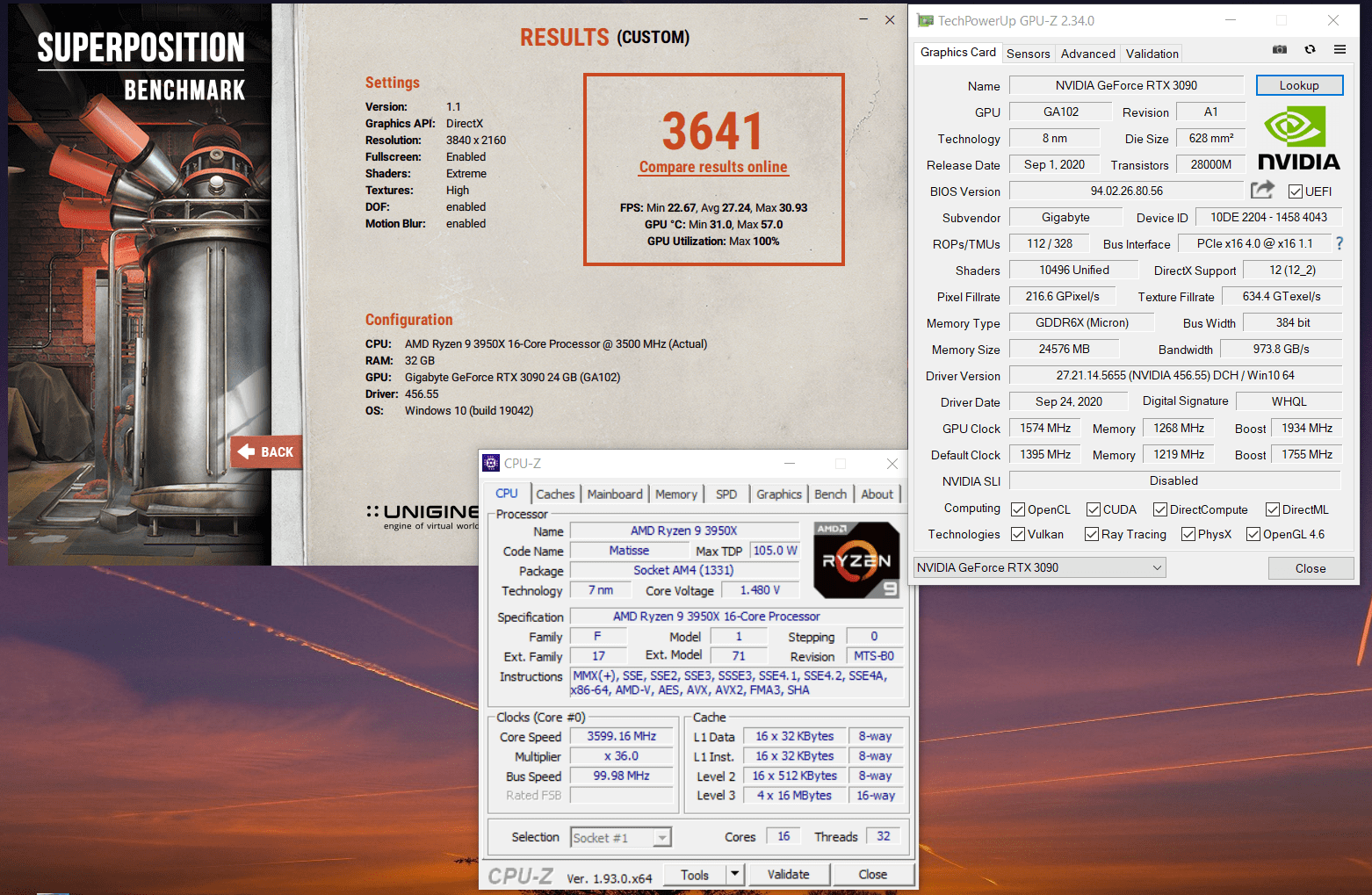Switch to the Validation tab in GPU-Z
This screenshot has height=895, width=1372.
1152,54
